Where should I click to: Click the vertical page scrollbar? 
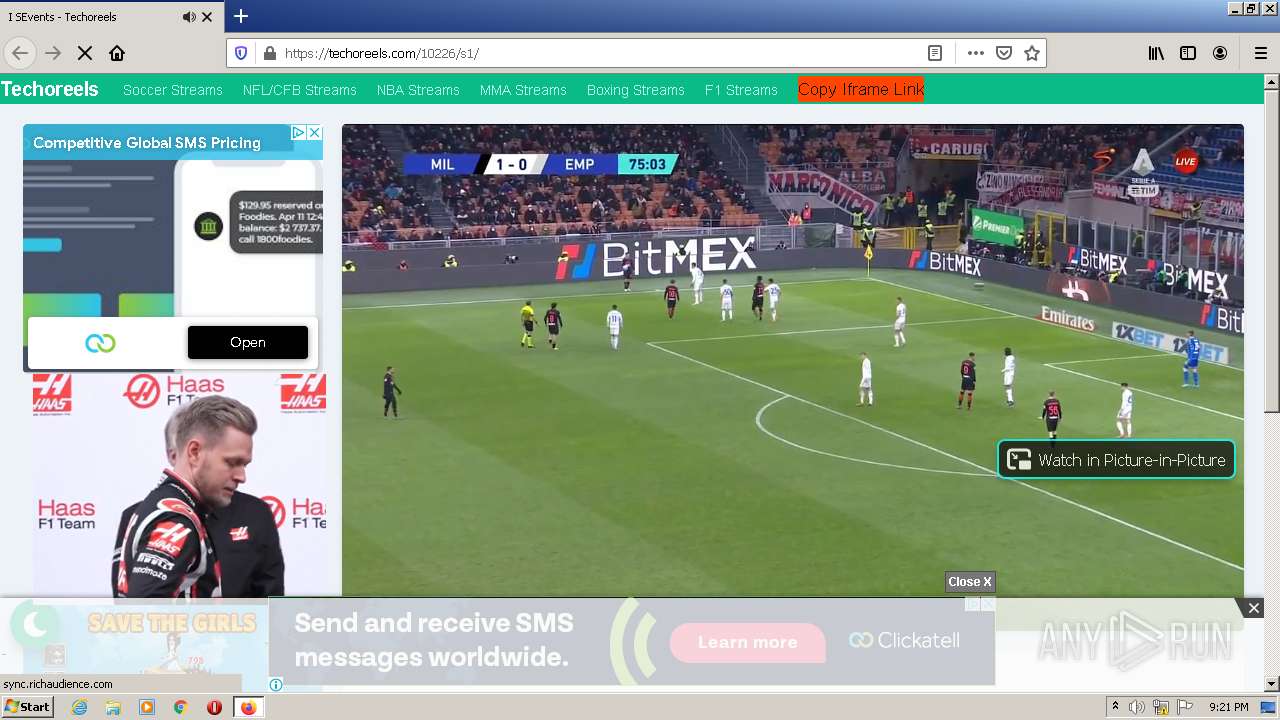coord(1272,250)
